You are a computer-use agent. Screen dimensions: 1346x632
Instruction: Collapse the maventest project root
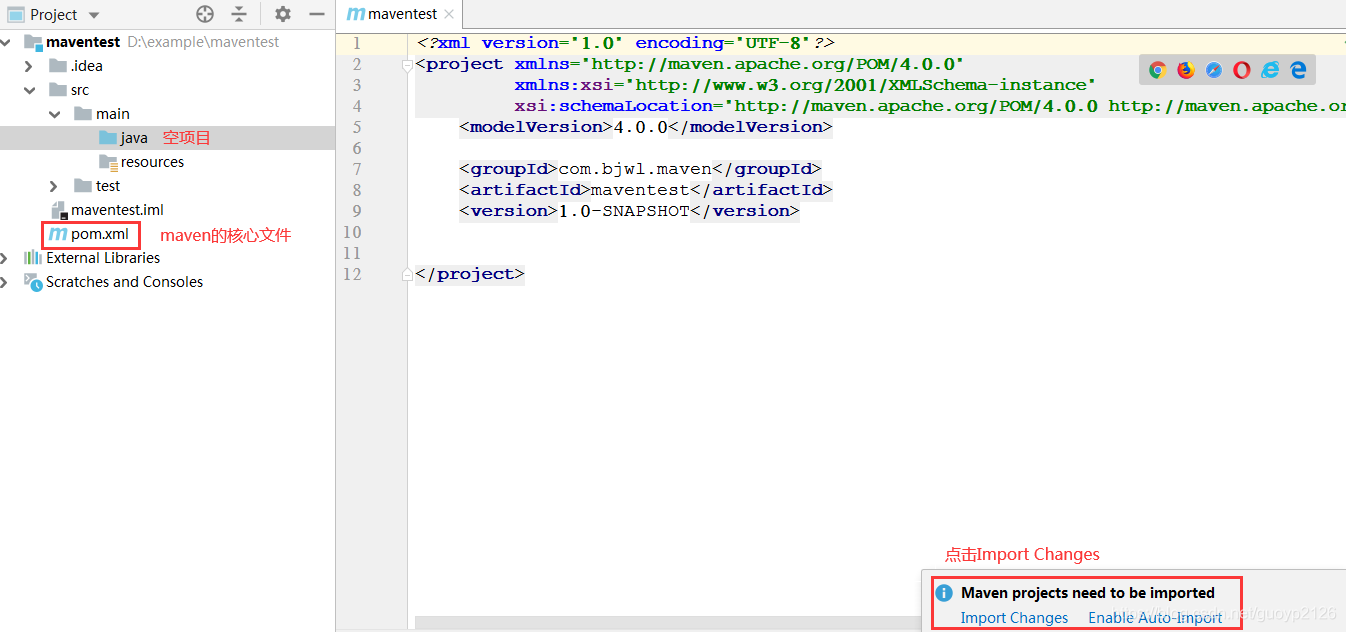point(6,42)
